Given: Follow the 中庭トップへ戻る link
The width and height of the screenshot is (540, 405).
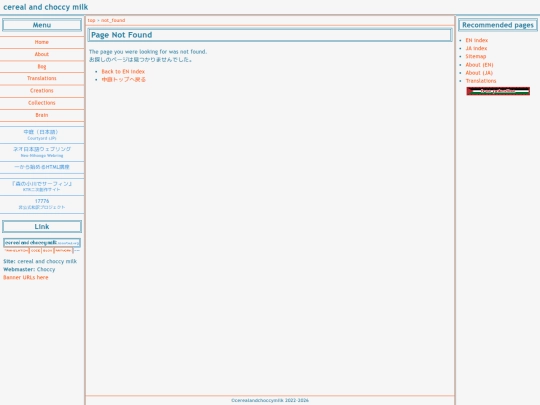Looking at the screenshot, I should 124,80.
